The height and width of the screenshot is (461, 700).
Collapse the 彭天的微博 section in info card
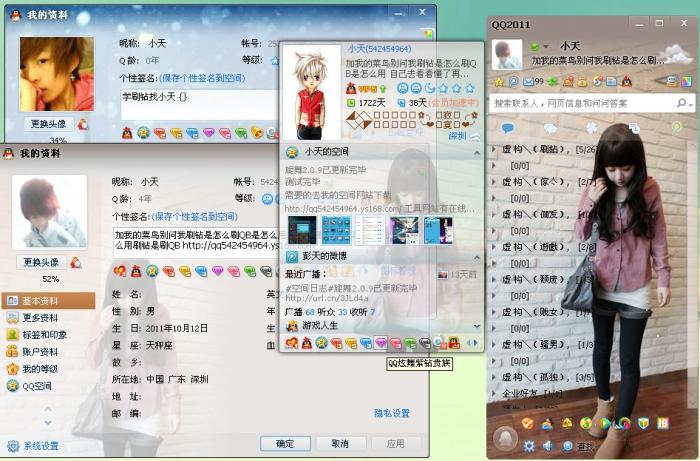477,257
